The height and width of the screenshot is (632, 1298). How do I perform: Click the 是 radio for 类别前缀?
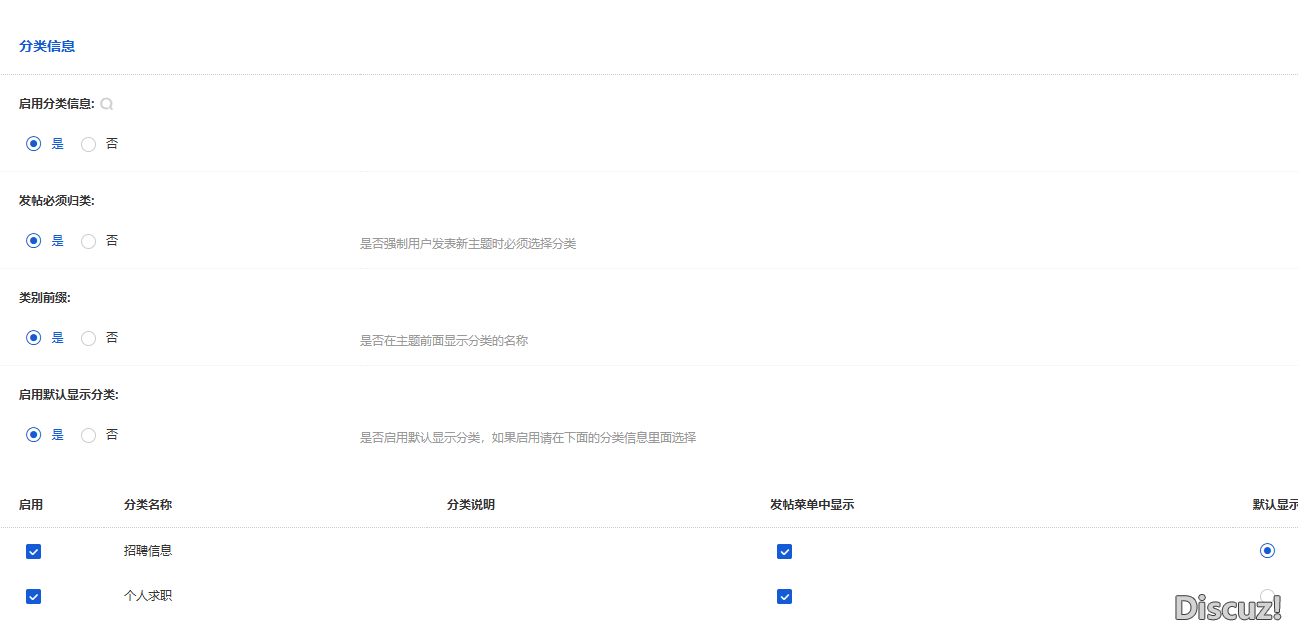(33, 337)
